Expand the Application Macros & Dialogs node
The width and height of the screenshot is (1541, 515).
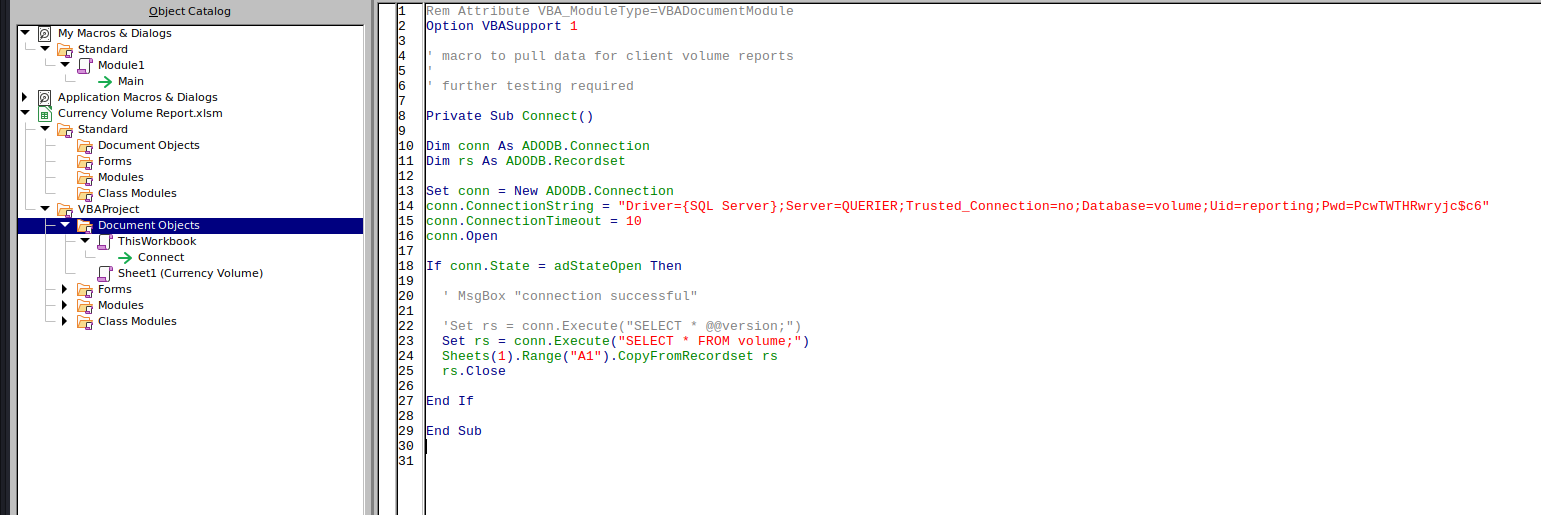[x=25, y=97]
